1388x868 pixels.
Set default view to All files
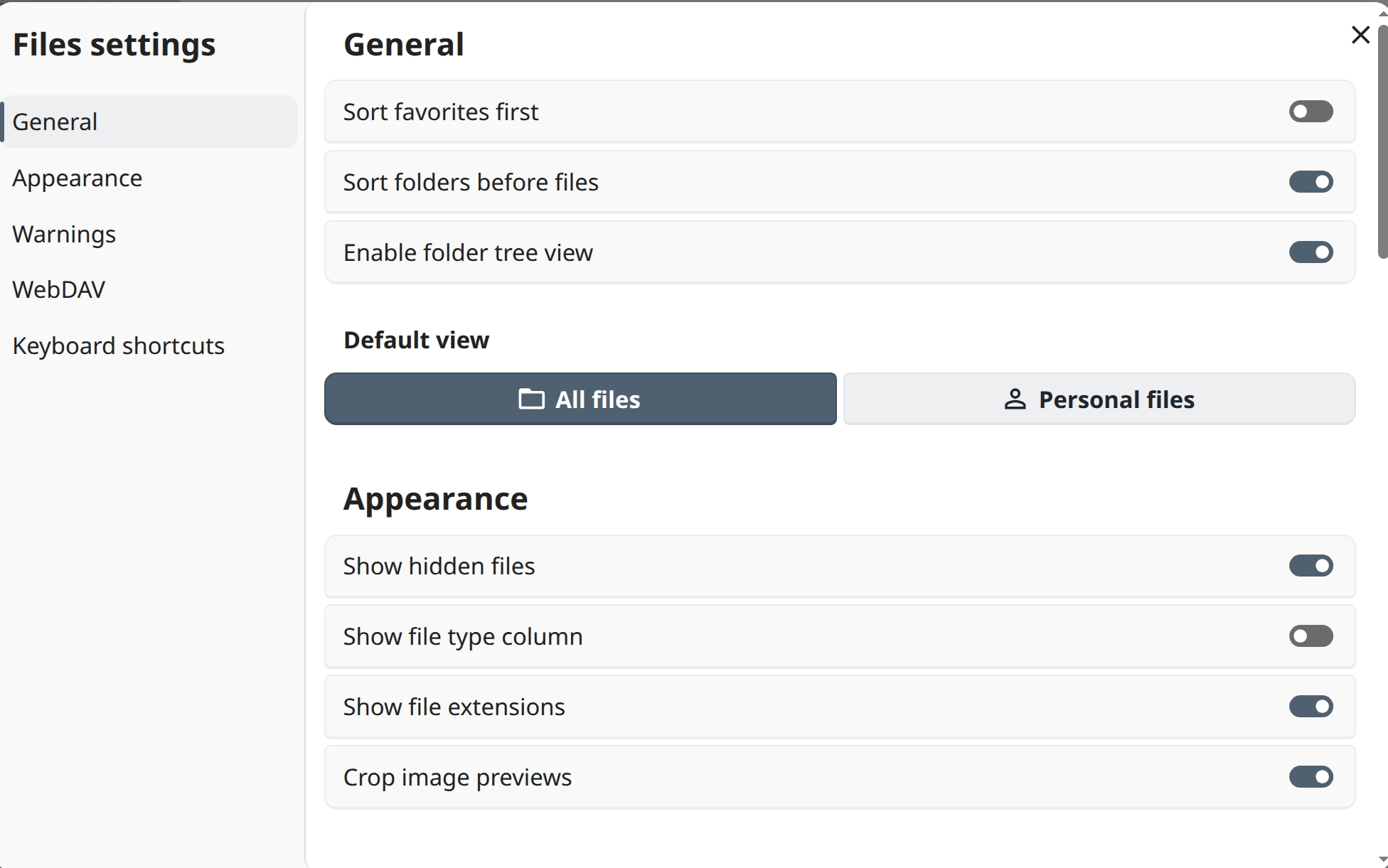click(580, 399)
